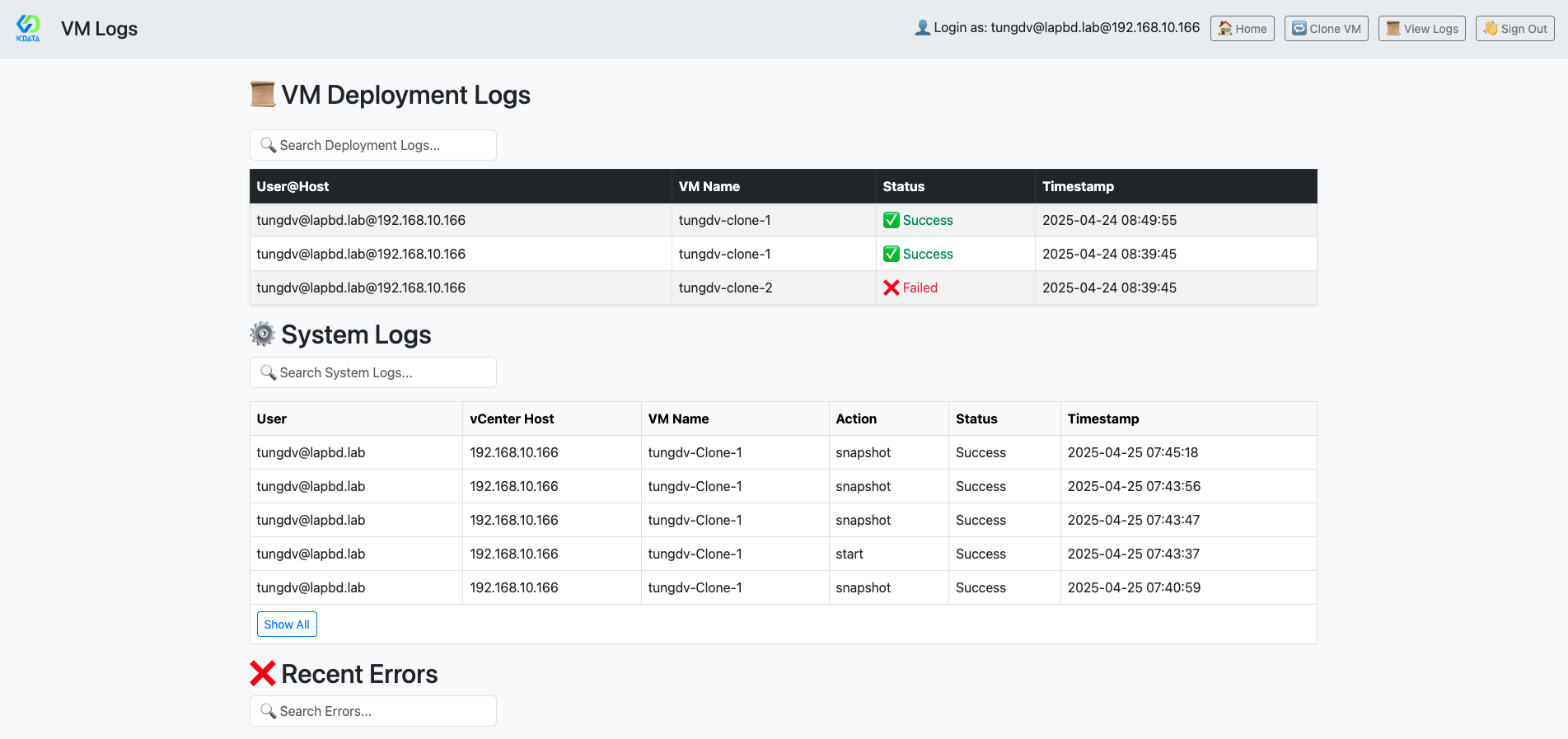Focus the Search Deployment Logs field
The image size is (1568, 739).
383,145
